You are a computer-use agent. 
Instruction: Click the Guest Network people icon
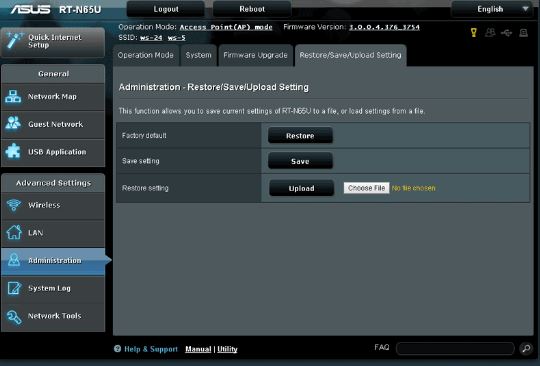click(x=13, y=124)
